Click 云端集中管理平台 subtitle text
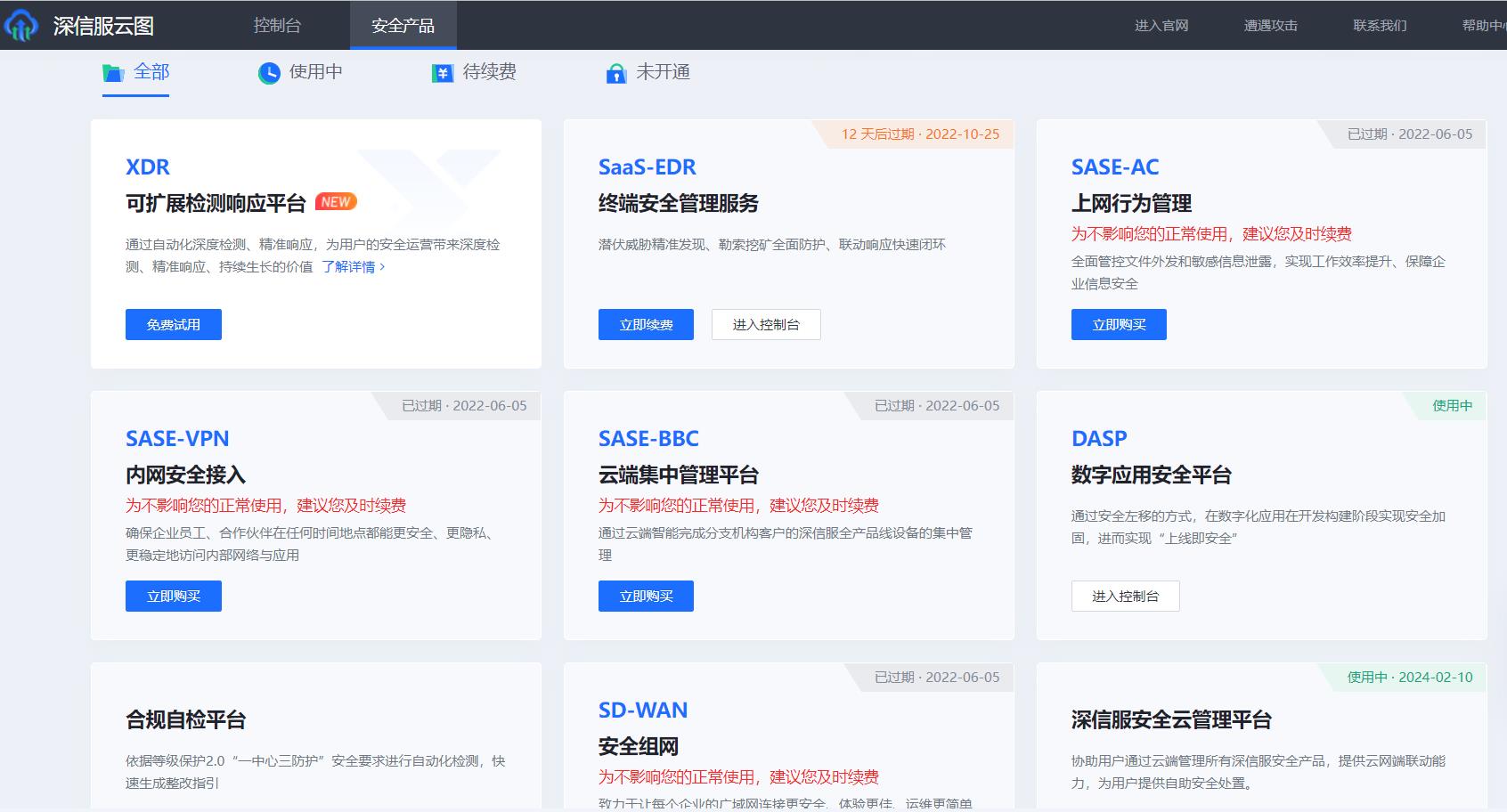The height and width of the screenshot is (812, 1507). pyautogui.click(x=679, y=475)
